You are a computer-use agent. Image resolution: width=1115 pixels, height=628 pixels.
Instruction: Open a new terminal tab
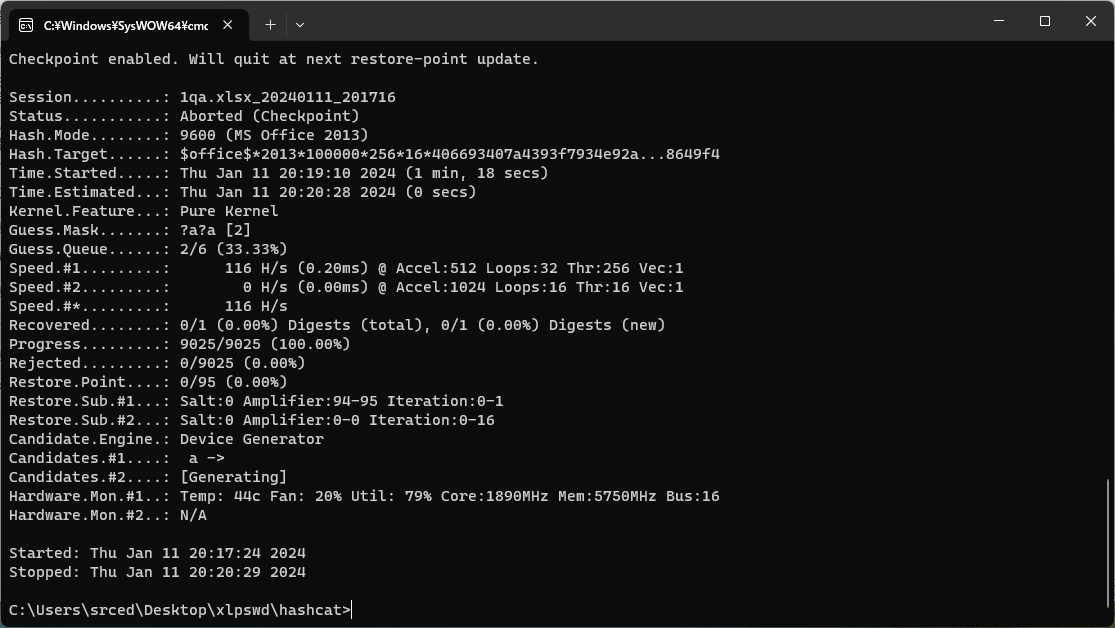tap(270, 24)
